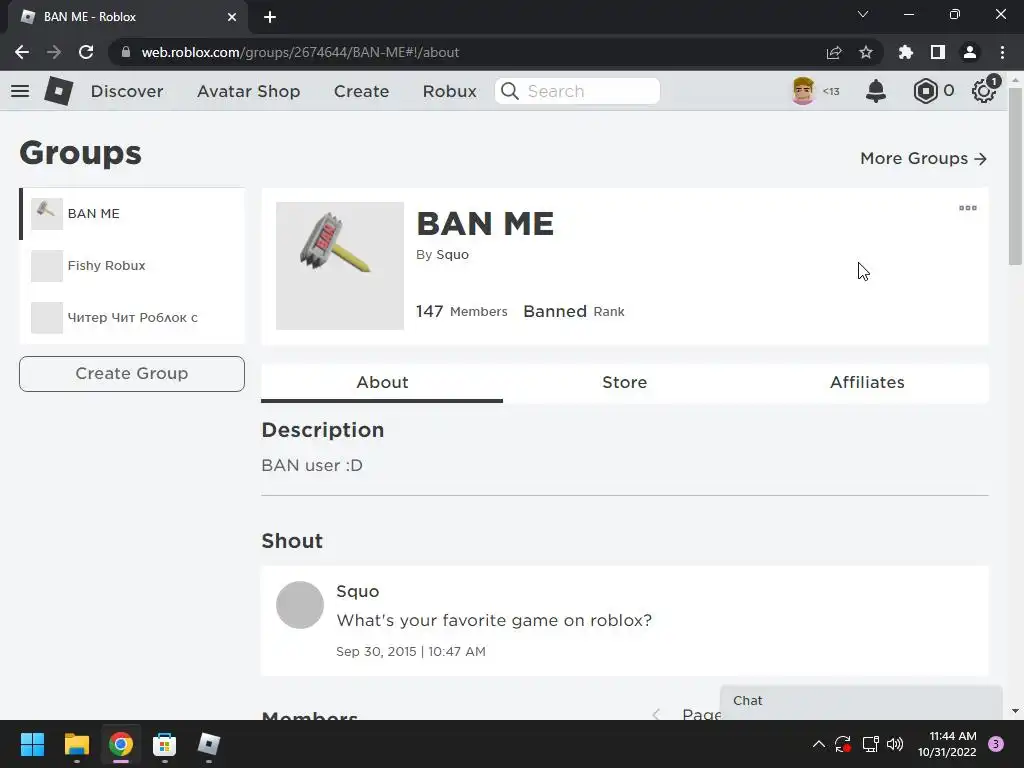The image size is (1024, 768).
Task: Click the BAN ME group hammer emblem
Action: [x=340, y=266]
